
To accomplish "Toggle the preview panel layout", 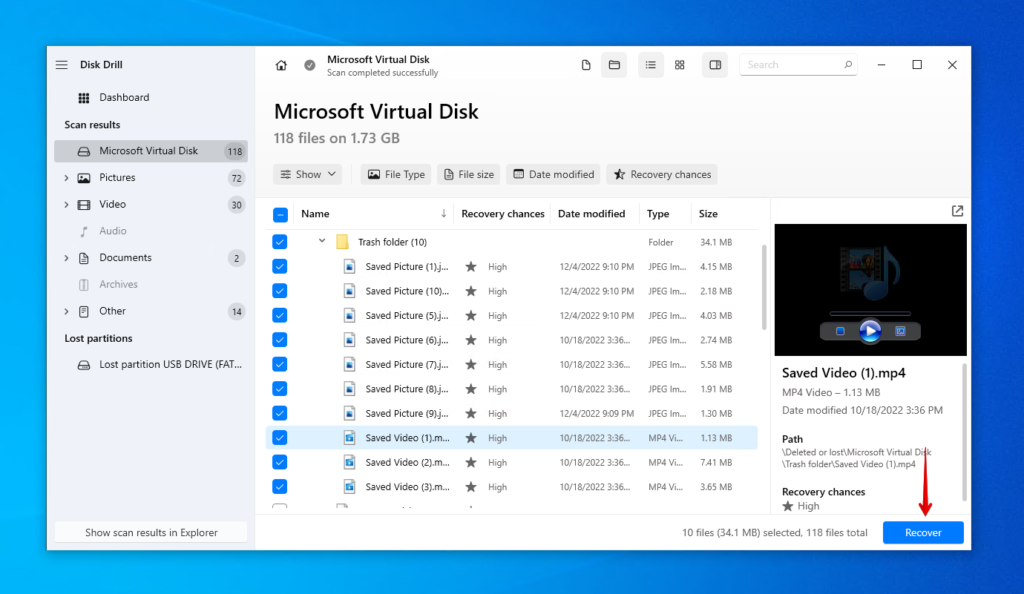I will [x=714, y=64].
